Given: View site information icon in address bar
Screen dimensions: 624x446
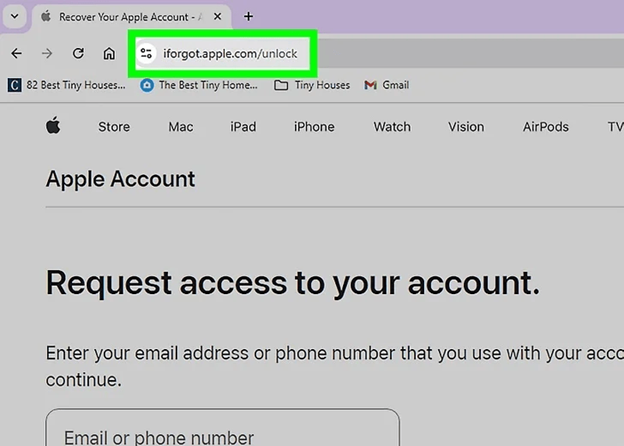Looking at the screenshot, I should pos(146,53).
